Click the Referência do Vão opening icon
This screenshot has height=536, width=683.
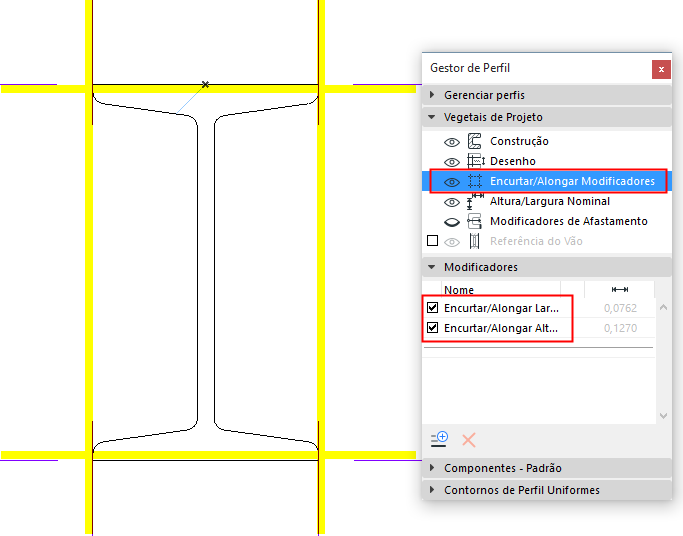coord(474,241)
